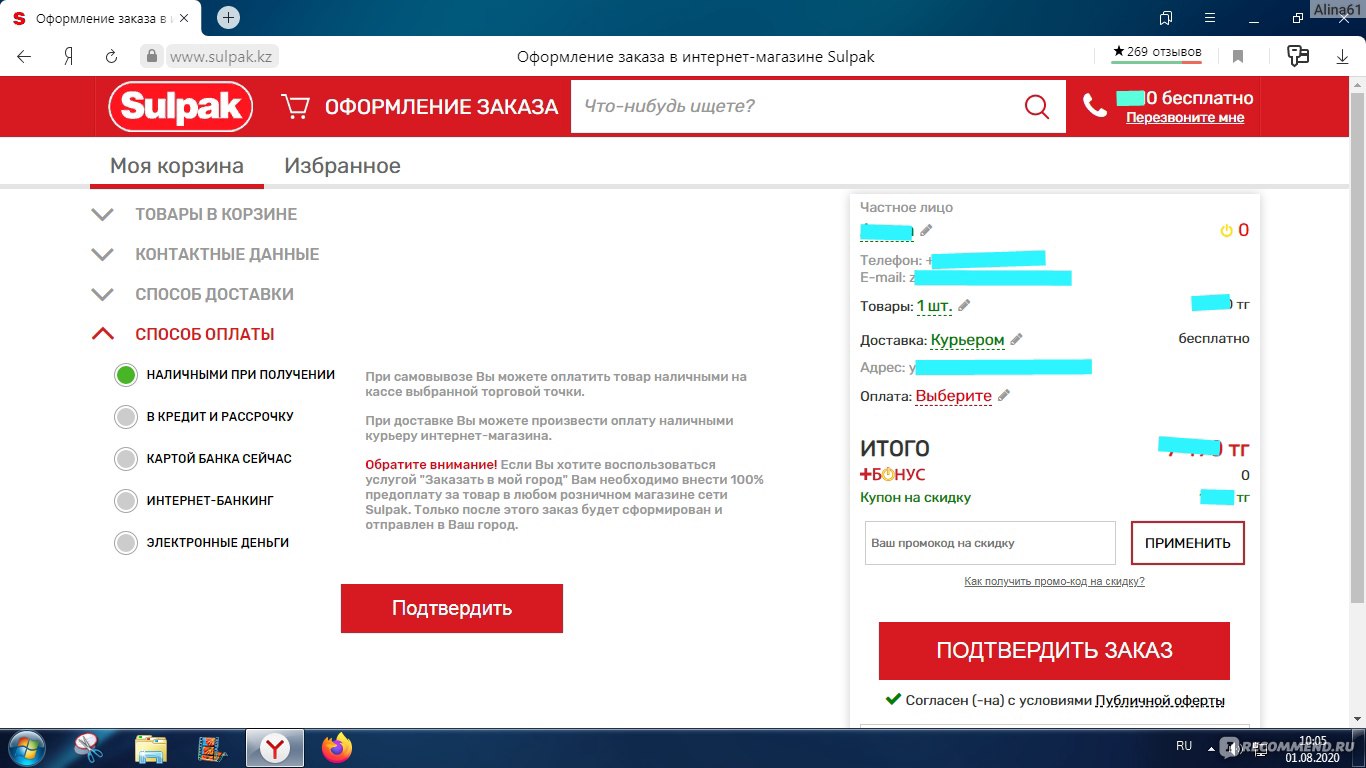Click the red 'Подтвердить' button
1366x768 pixels.
452,608
